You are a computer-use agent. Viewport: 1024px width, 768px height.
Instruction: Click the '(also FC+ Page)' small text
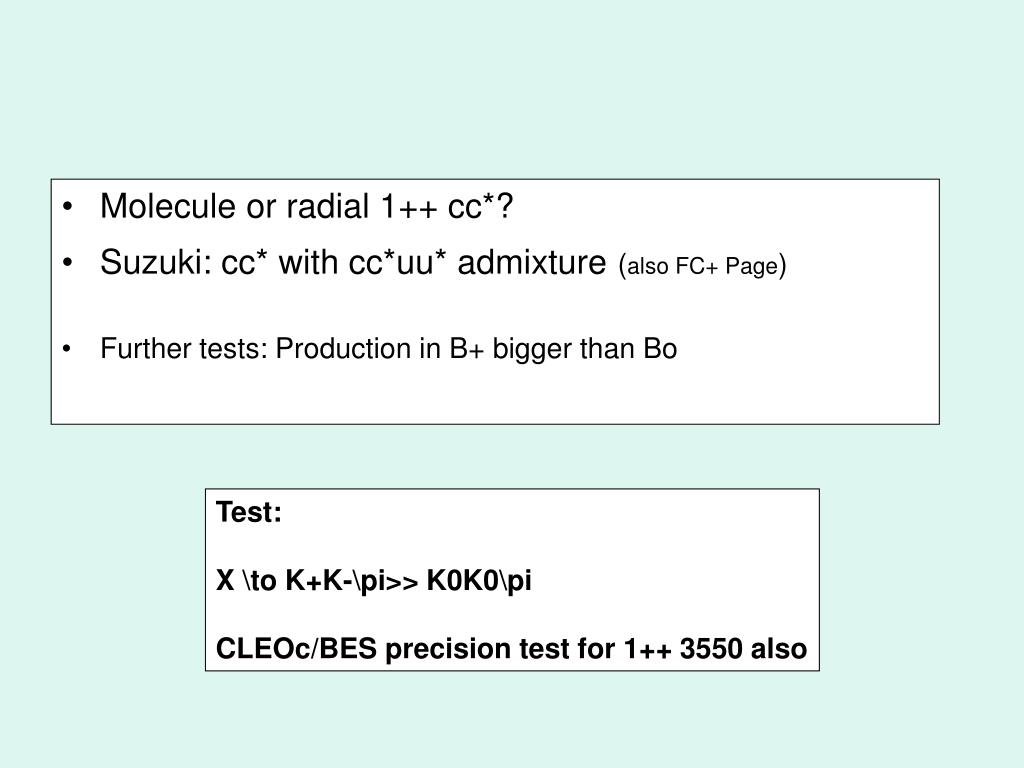(x=702, y=266)
